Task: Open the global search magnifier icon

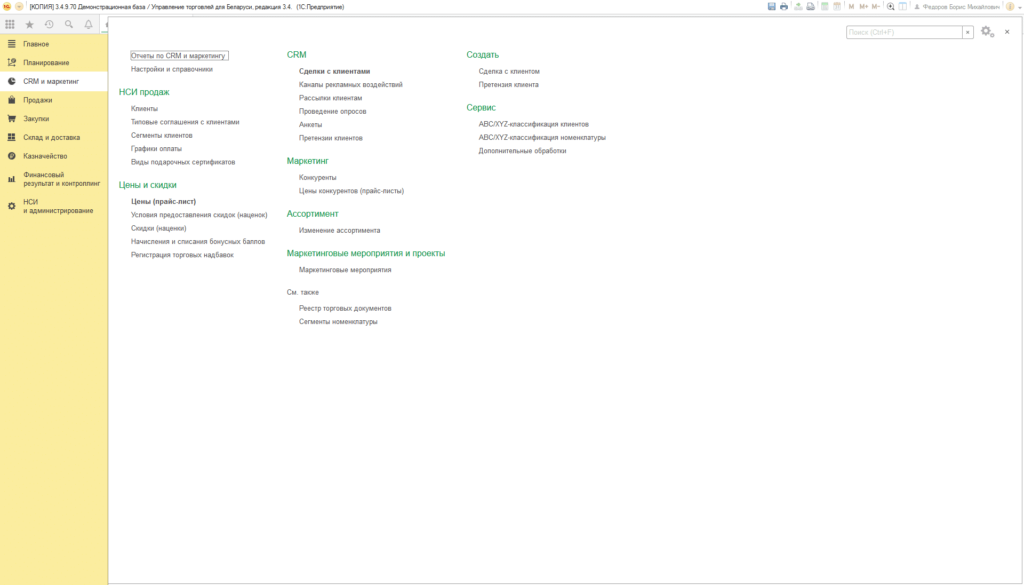Action: tap(69, 24)
